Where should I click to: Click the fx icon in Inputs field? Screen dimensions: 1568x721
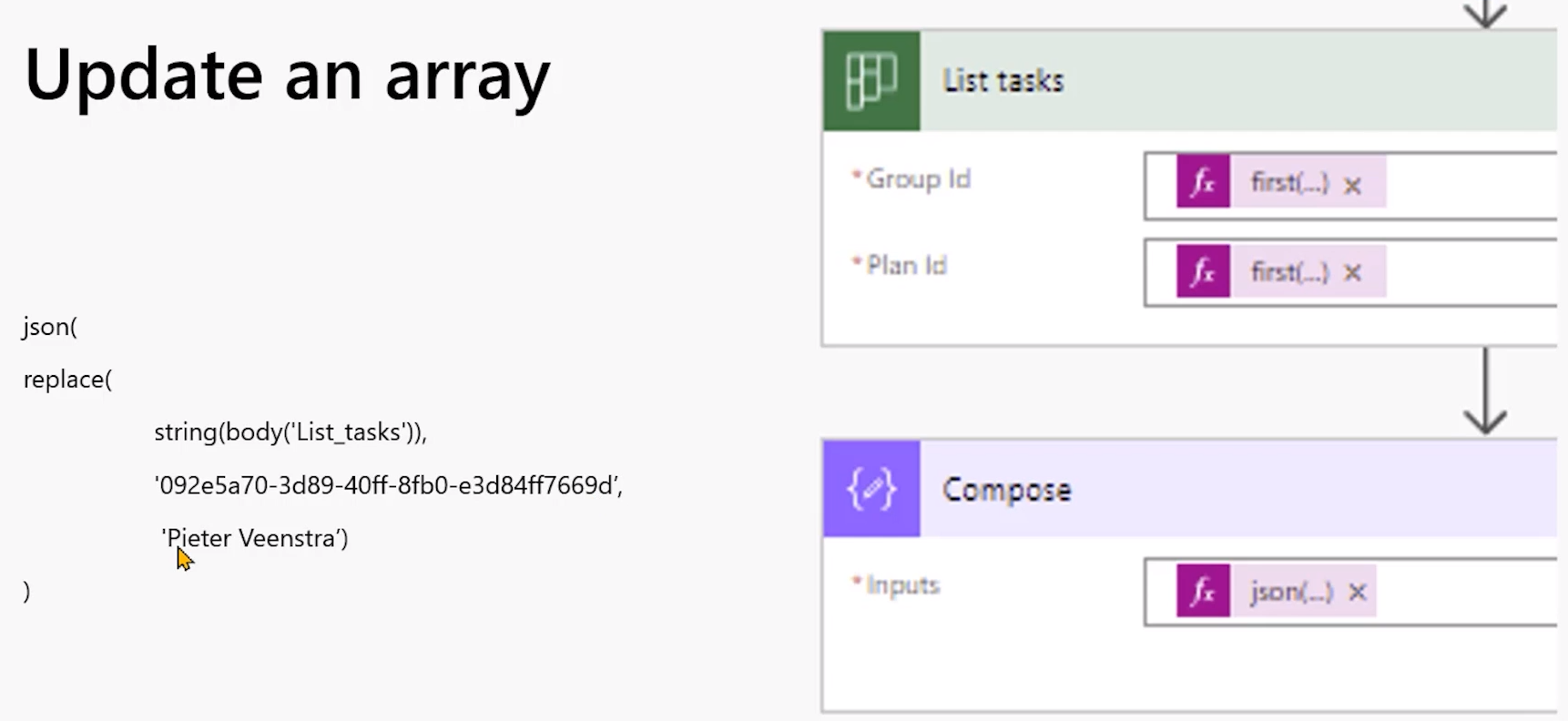[x=1203, y=591]
